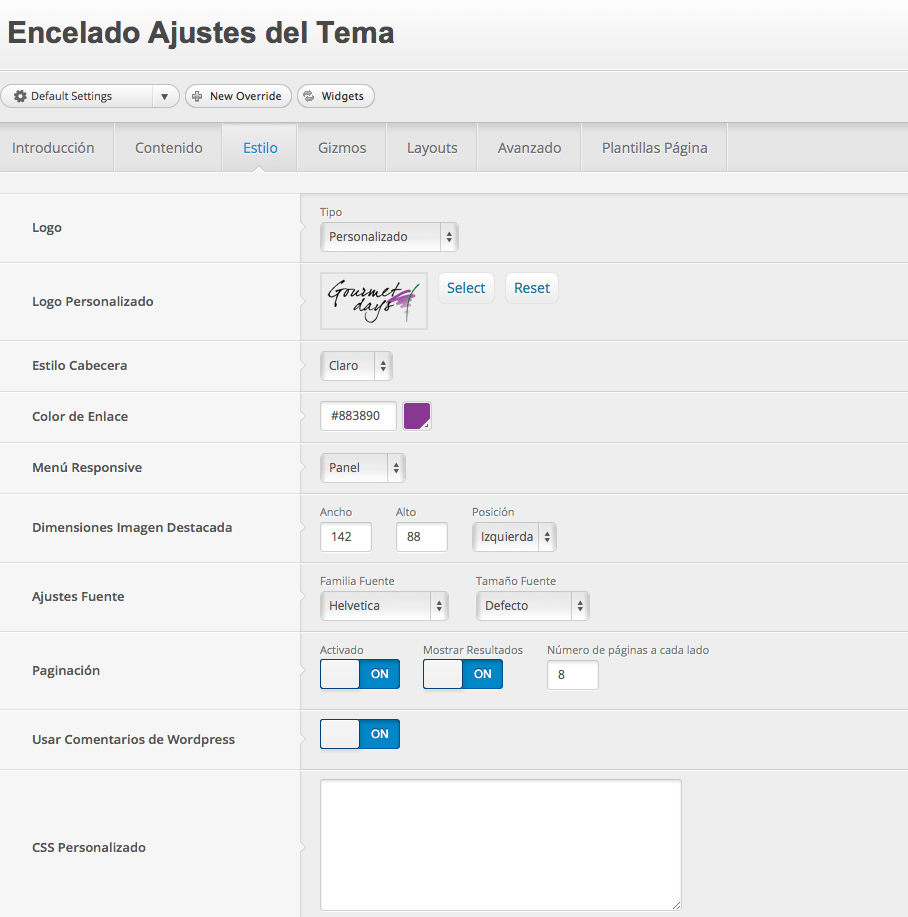Click the refresh icon on Widgets button

click(309, 96)
